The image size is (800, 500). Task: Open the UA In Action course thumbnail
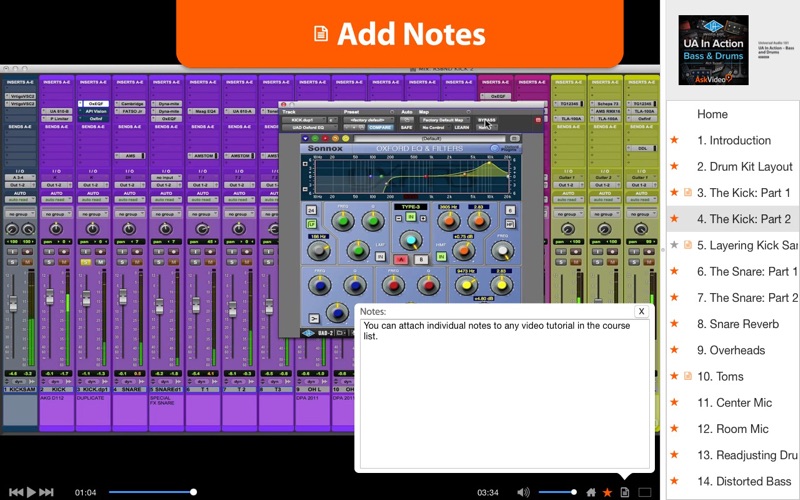point(713,49)
